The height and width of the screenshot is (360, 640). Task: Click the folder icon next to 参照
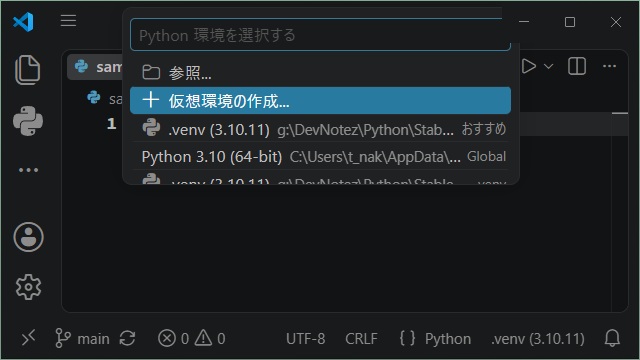pyautogui.click(x=151, y=72)
